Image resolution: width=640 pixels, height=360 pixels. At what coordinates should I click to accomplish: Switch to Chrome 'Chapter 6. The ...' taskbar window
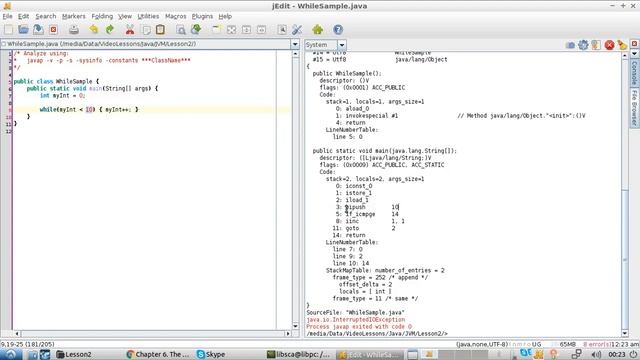click(x=158, y=354)
